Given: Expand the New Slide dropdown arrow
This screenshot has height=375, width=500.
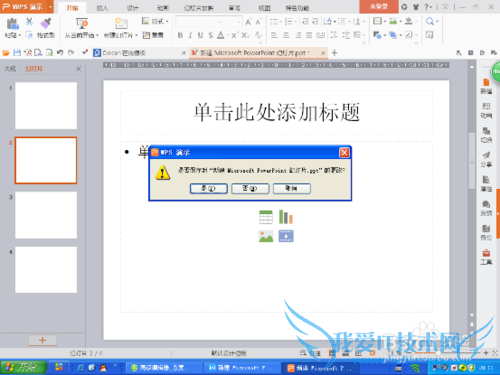Looking at the screenshot, I should pyautogui.click(x=136, y=35).
